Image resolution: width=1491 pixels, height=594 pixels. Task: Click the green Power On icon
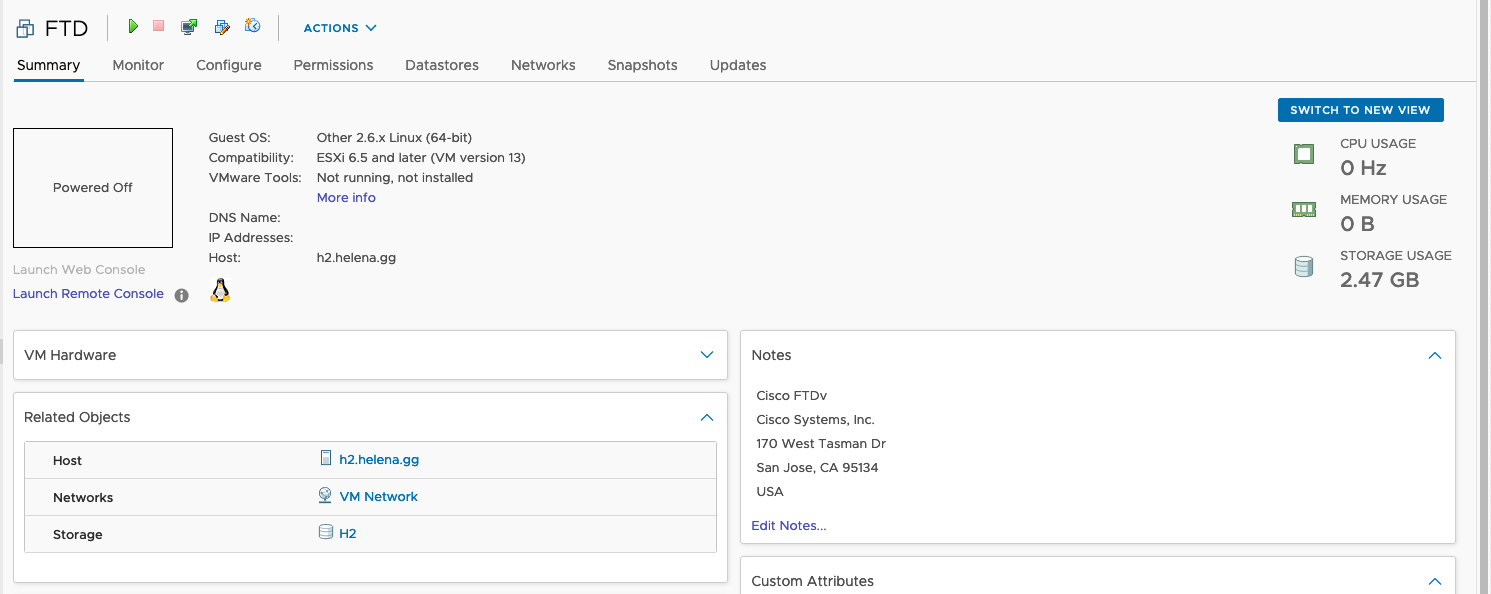[x=133, y=27]
